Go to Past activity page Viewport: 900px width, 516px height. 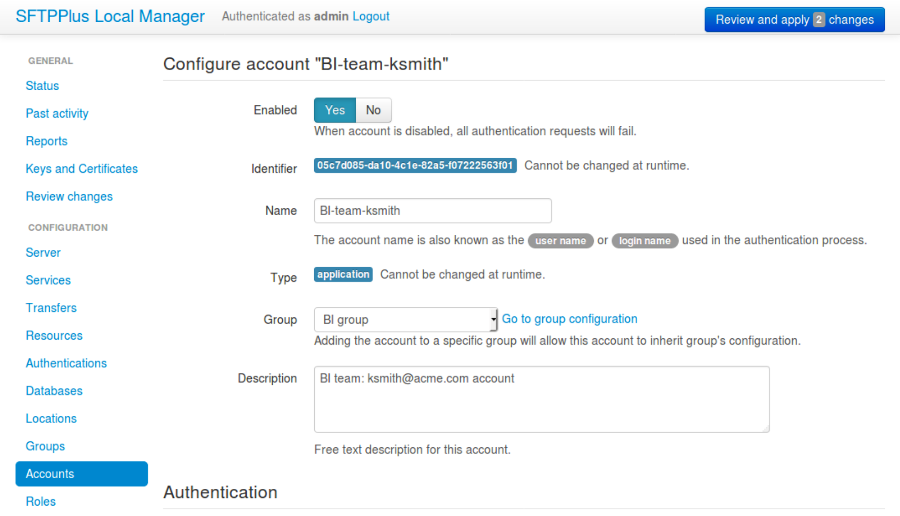click(57, 114)
